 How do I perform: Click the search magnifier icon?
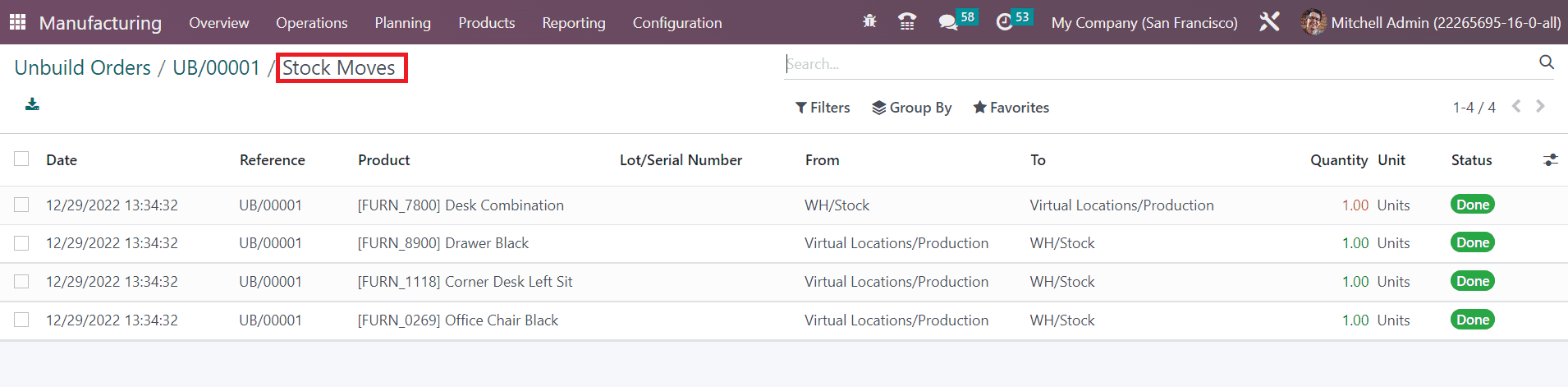pos(1547,62)
